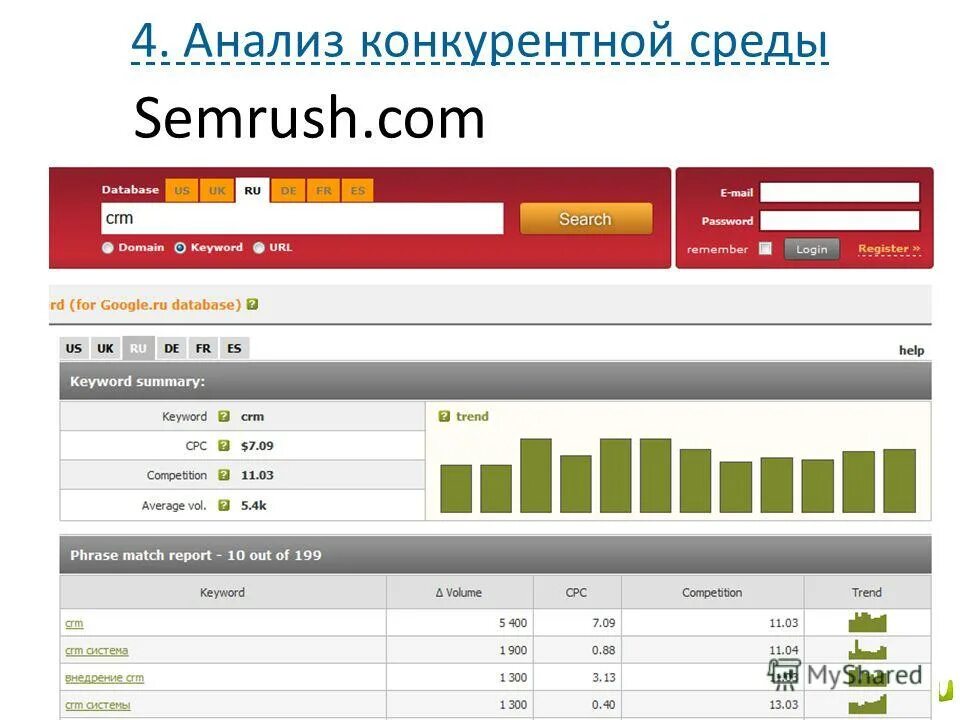Viewport: 960px width, 720px height.
Task: Open trend mini chart in crm система row
Action: tap(867, 649)
